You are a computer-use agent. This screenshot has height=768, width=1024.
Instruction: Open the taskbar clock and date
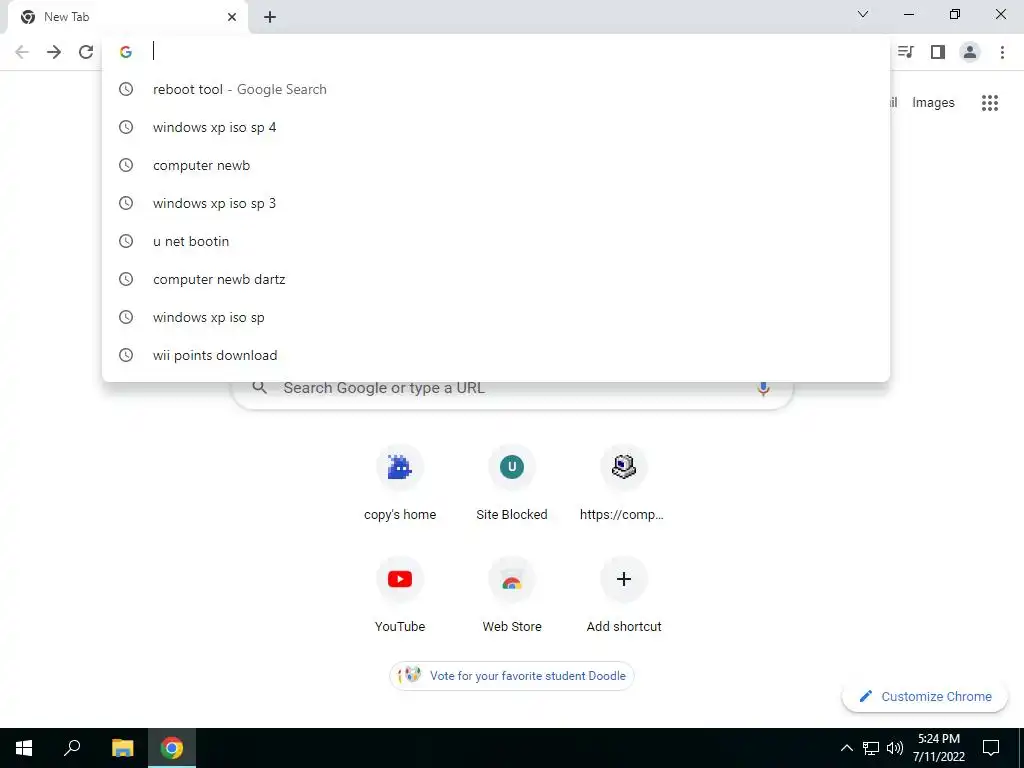(938, 748)
